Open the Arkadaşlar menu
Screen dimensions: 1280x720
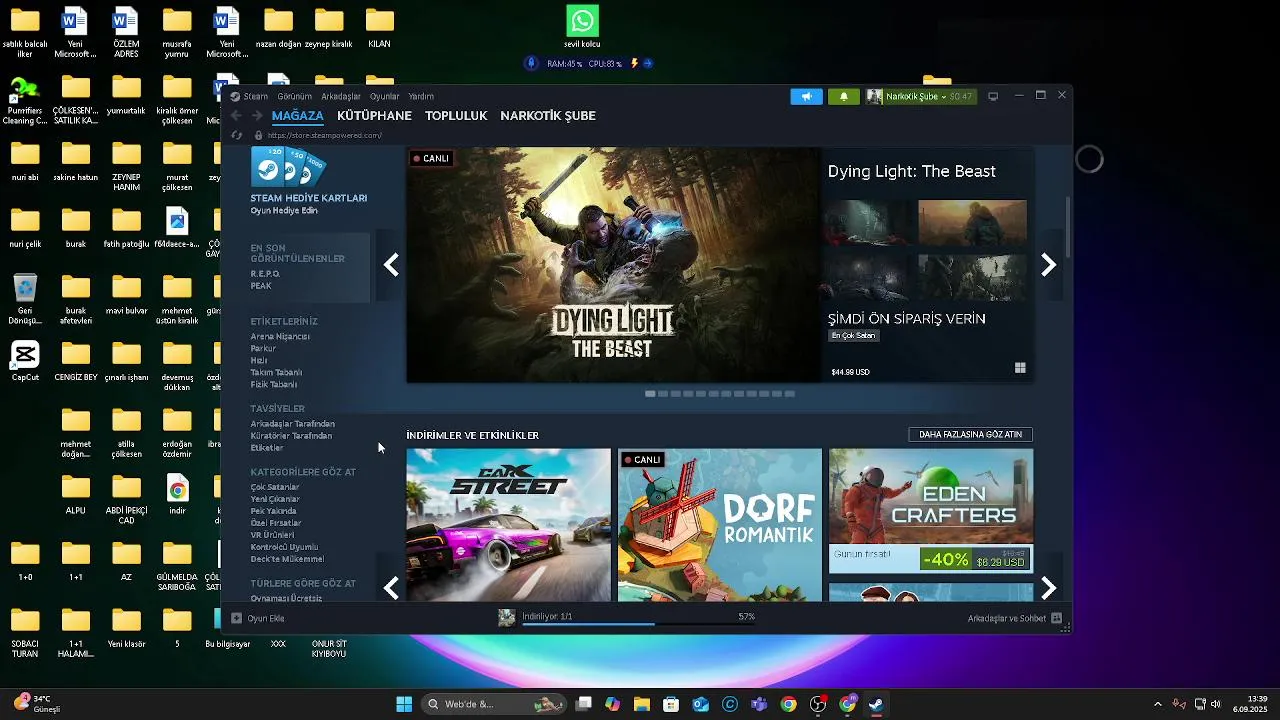tap(341, 97)
